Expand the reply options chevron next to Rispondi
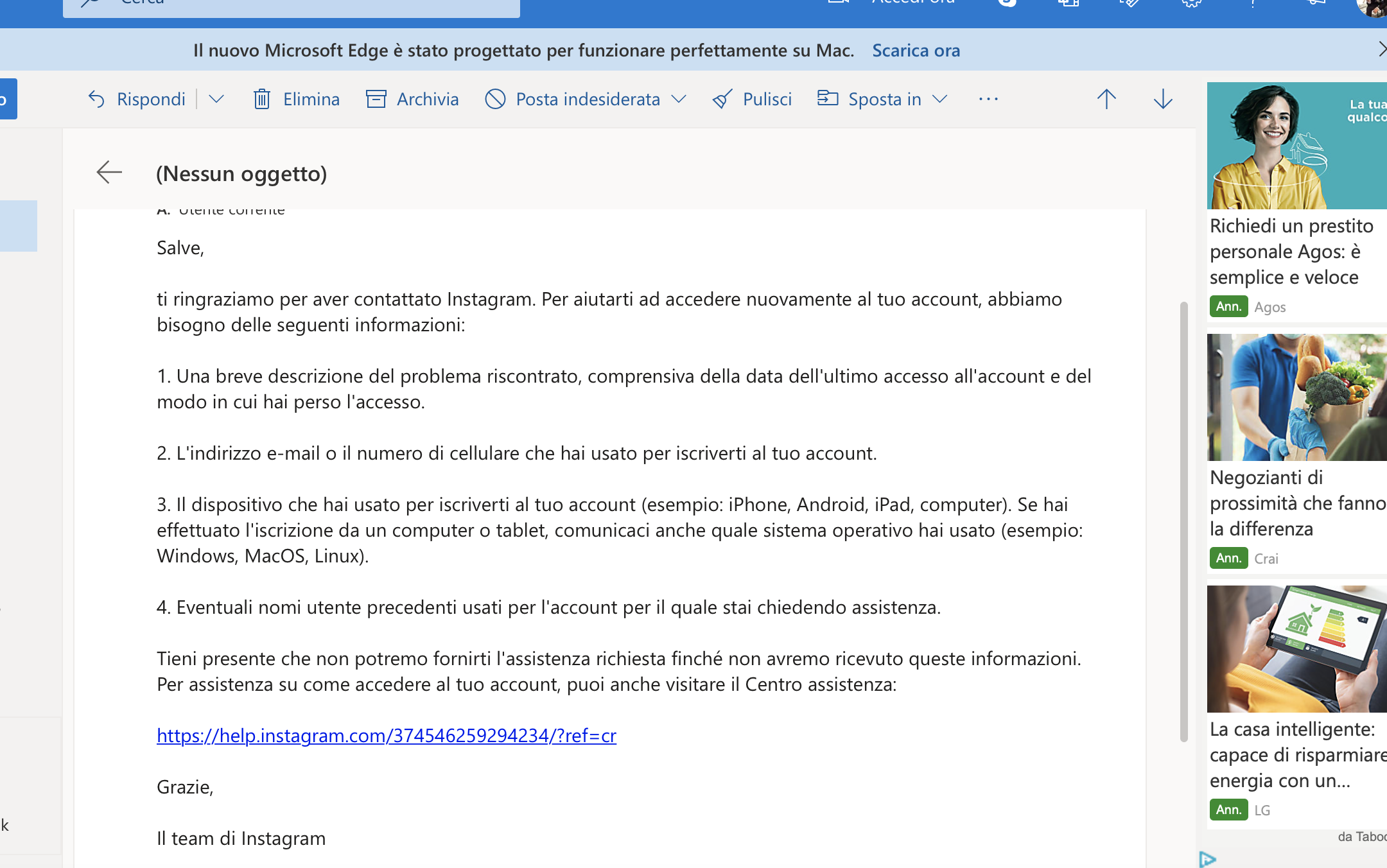The image size is (1387, 868). point(216,99)
